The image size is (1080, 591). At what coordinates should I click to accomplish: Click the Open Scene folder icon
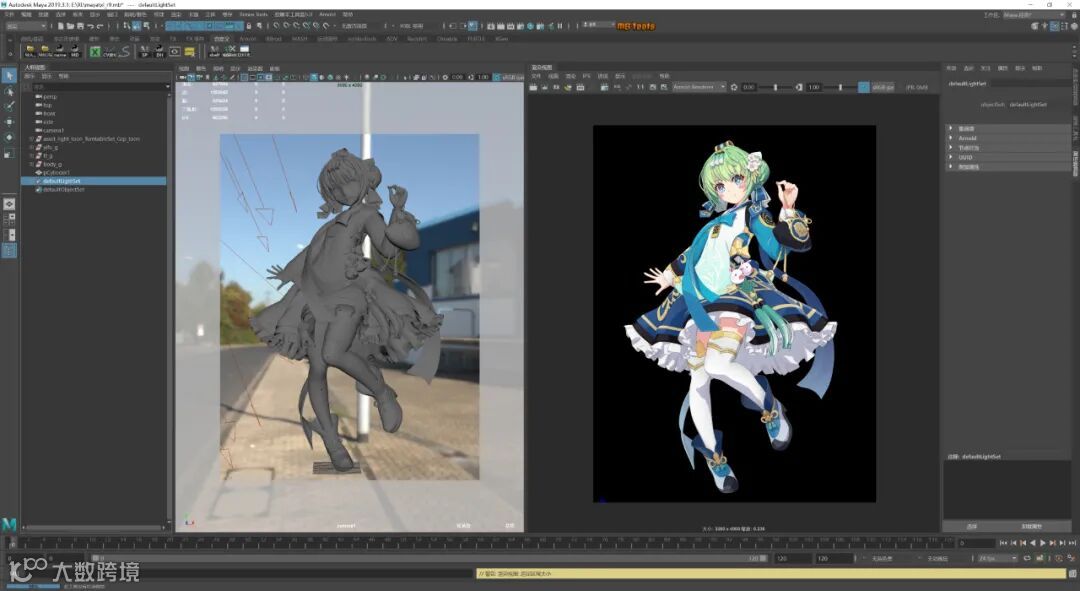click(x=70, y=26)
